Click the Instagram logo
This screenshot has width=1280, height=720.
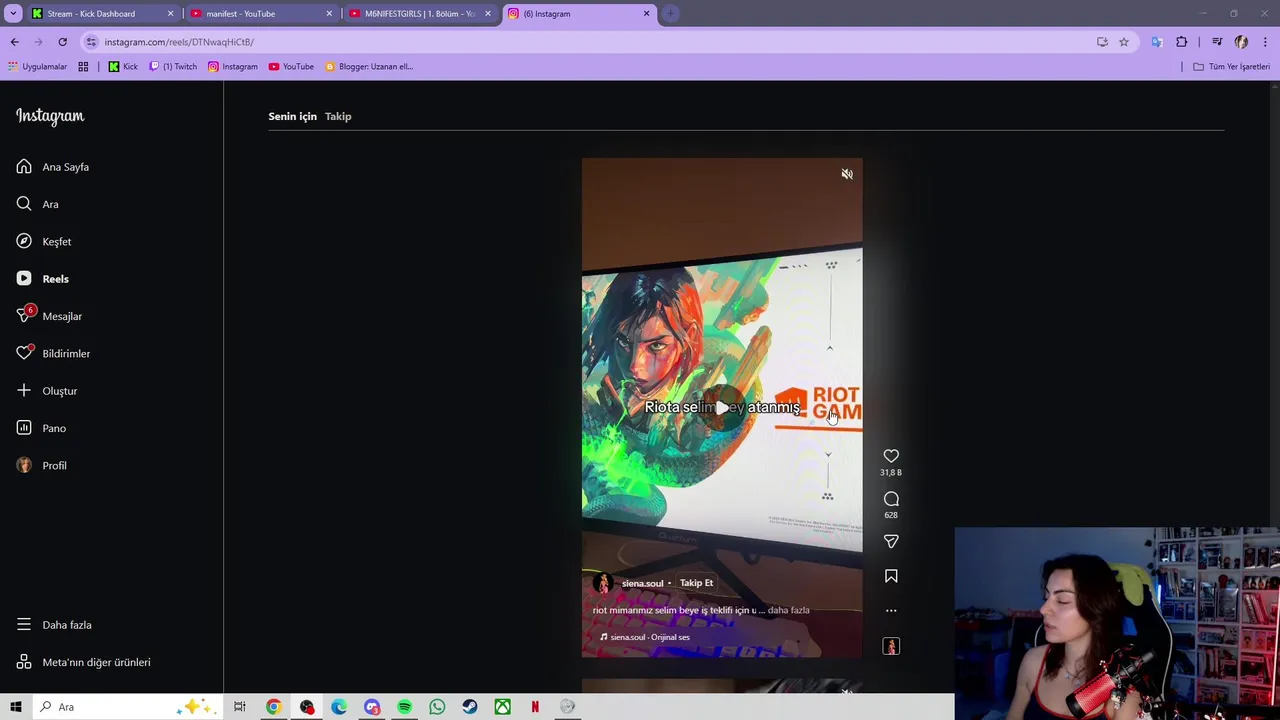pyautogui.click(x=50, y=116)
